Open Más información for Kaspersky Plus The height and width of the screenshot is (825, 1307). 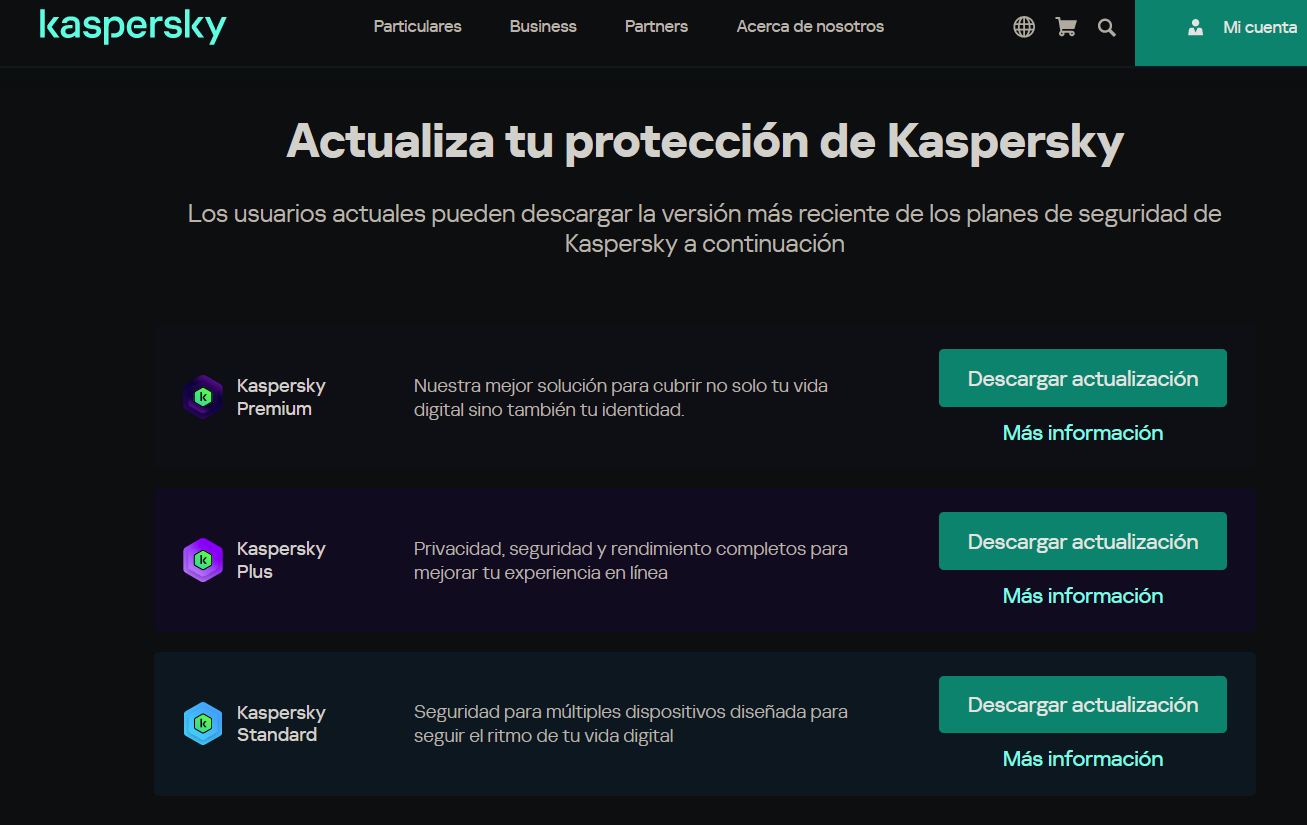tap(1083, 596)
